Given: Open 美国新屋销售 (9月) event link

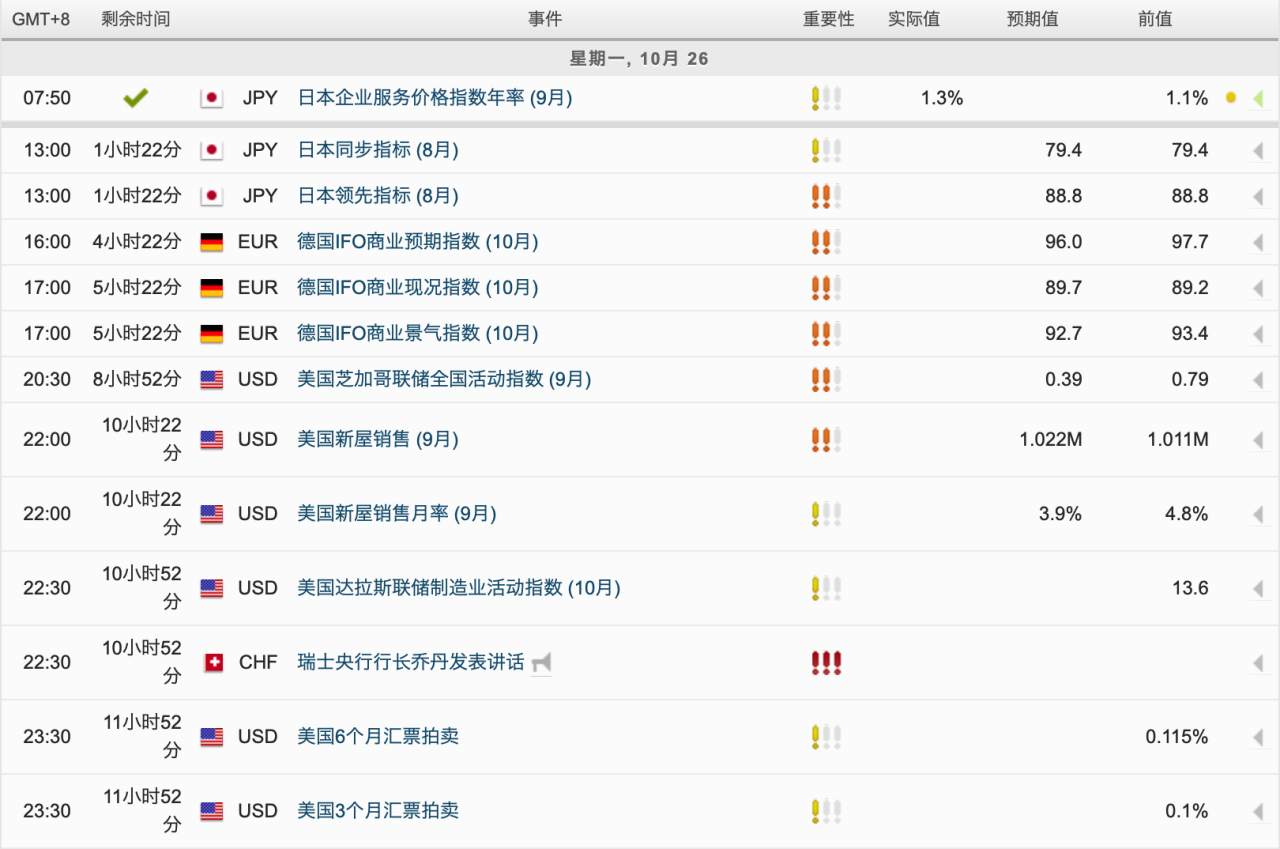Looking at the screenshot, I should point(378,439).
